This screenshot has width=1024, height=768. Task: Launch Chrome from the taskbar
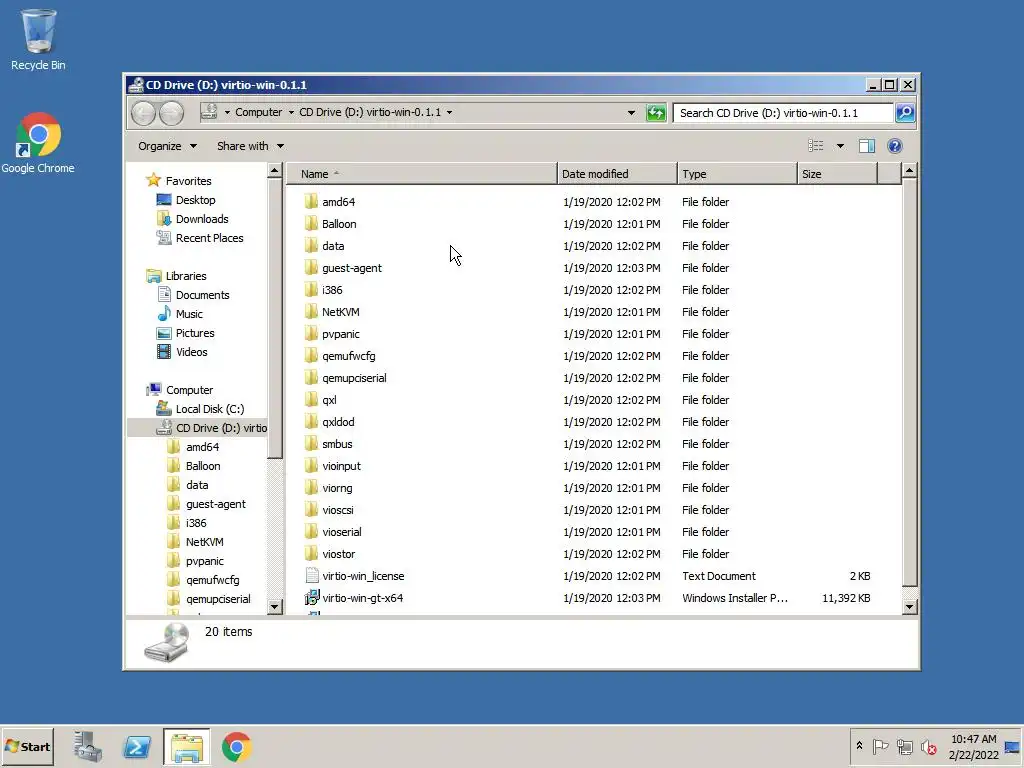(x=236, y=746)
